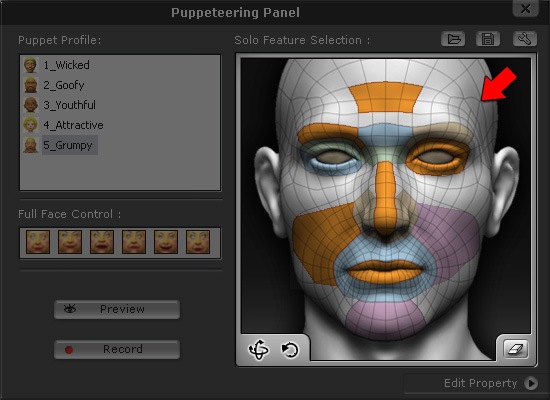Select the 5_Grumpy puppet profile
This screenshot has width=550, height=400.
tap(68, 145)
